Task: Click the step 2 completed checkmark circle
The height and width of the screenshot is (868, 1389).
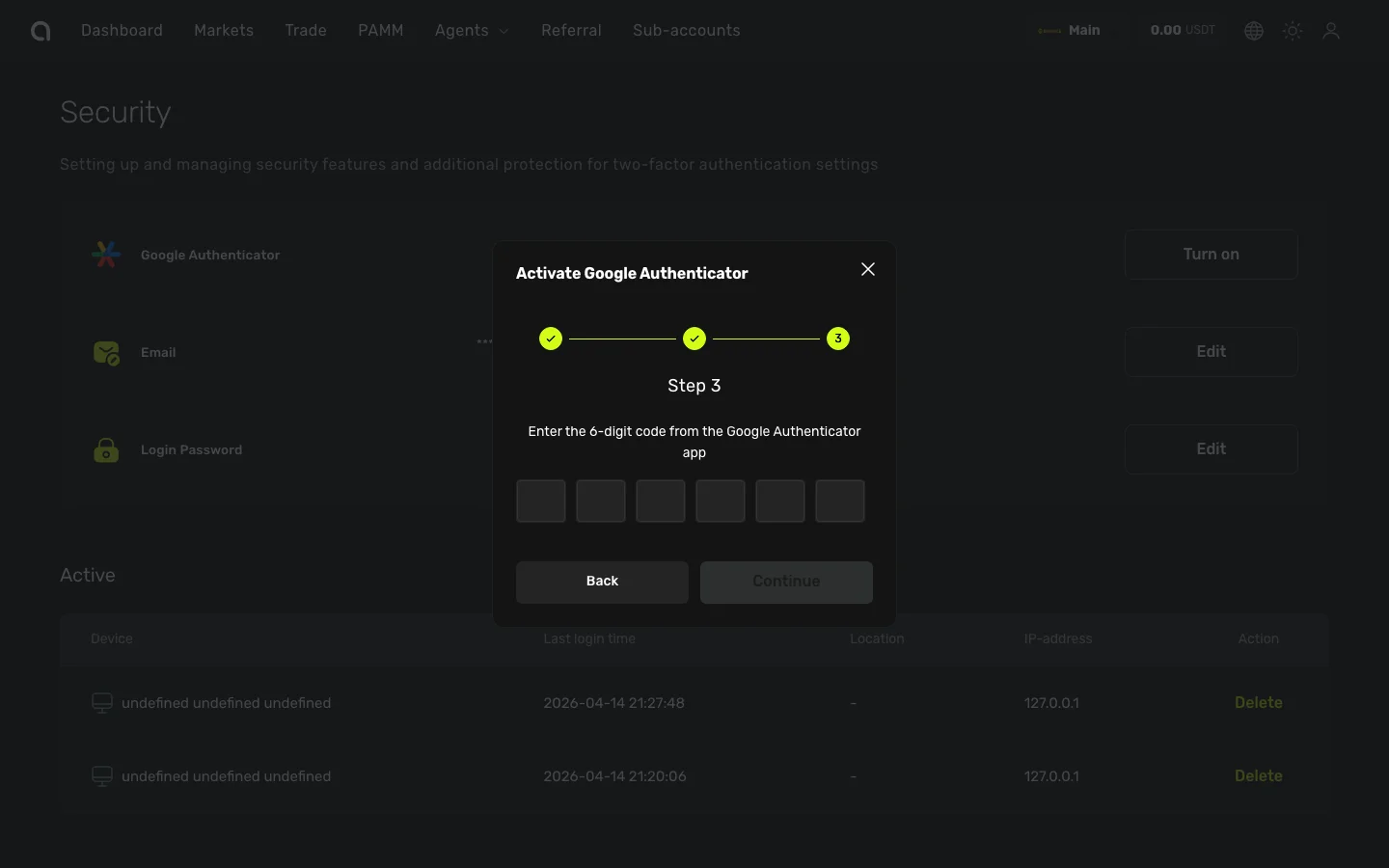Action: coord(694,339)
